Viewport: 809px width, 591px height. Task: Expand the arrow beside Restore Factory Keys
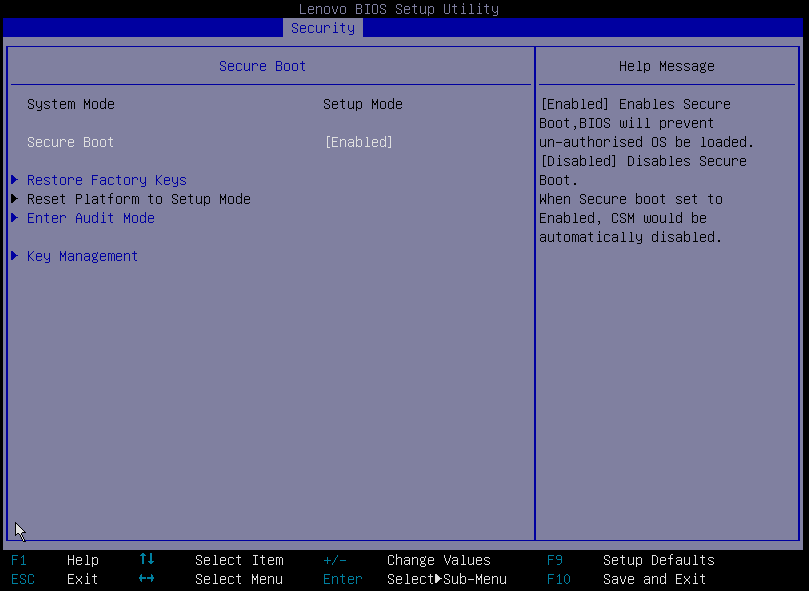click(x=14, y=180)
